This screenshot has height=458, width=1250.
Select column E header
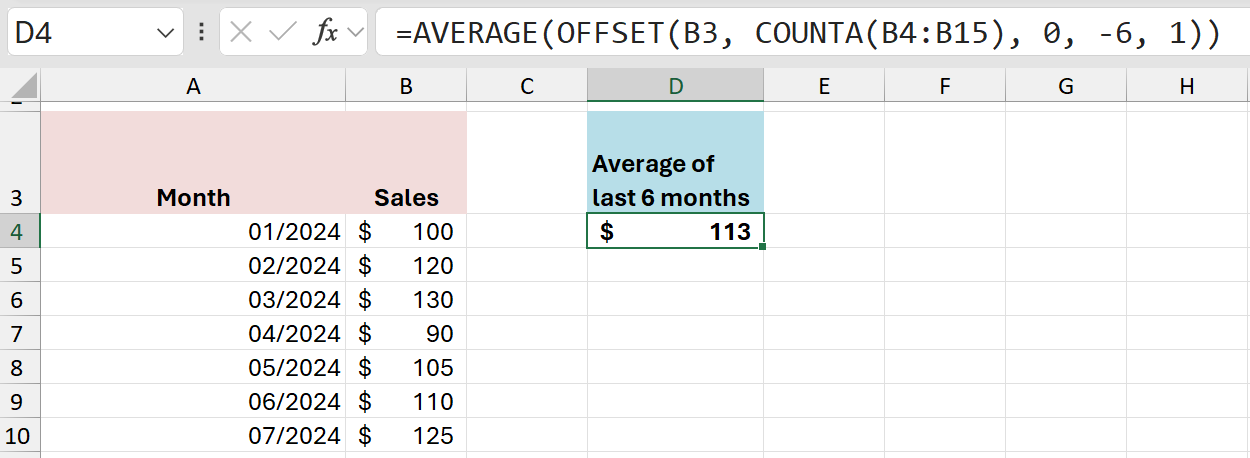click(x=824, y=87)
